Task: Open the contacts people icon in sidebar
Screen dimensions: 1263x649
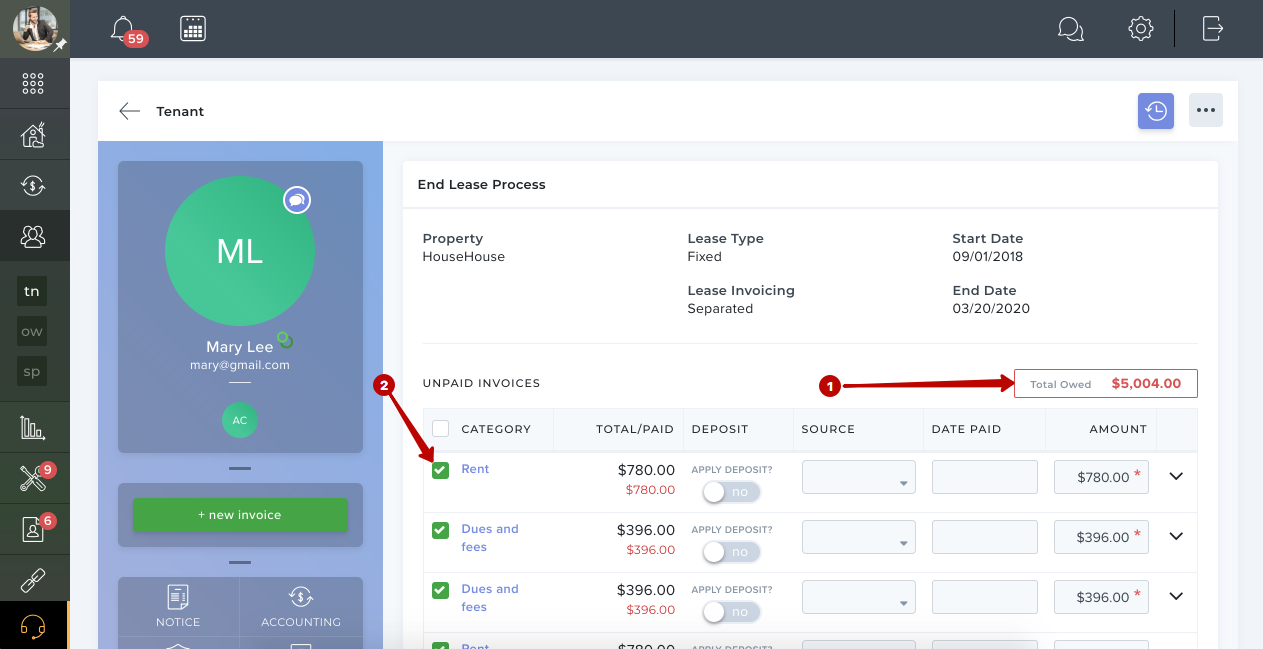Action: (x=33, y=236)
